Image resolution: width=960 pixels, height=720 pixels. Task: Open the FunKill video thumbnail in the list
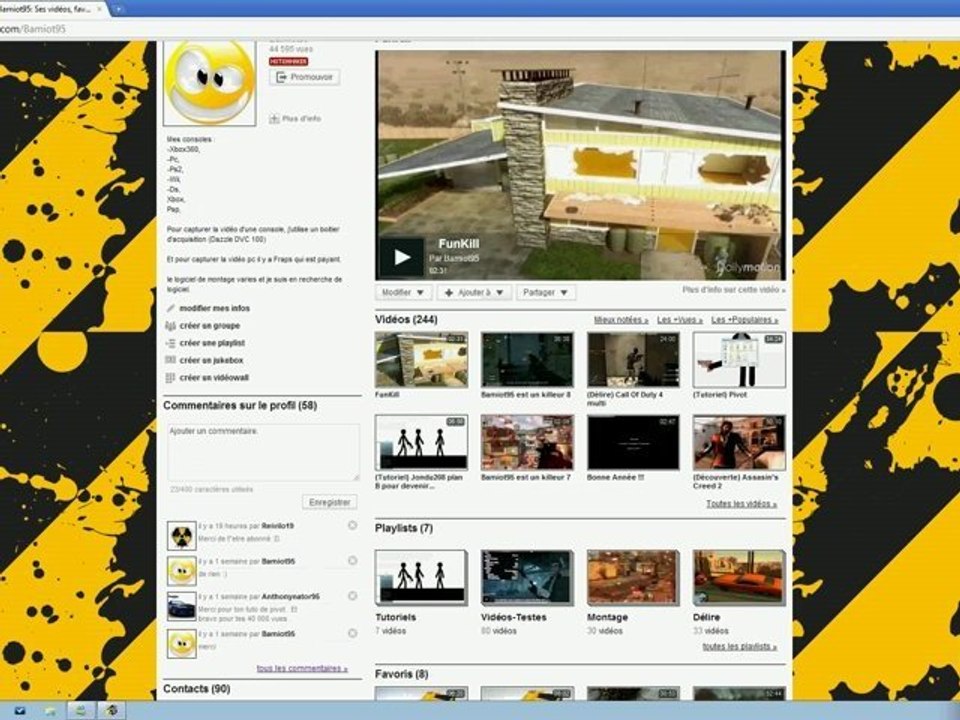[421, 360]
